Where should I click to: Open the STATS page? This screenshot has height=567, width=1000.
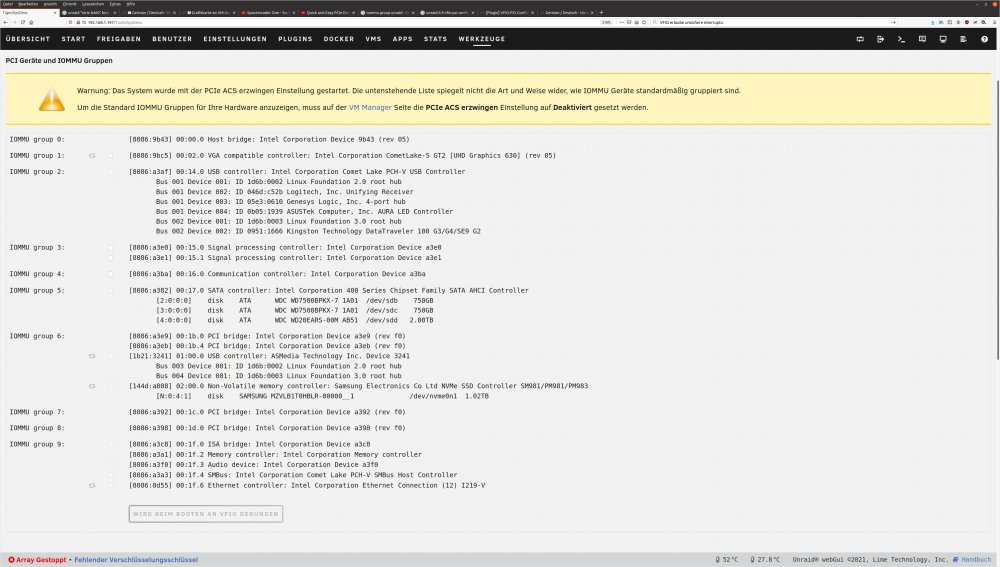coord(436,39)
